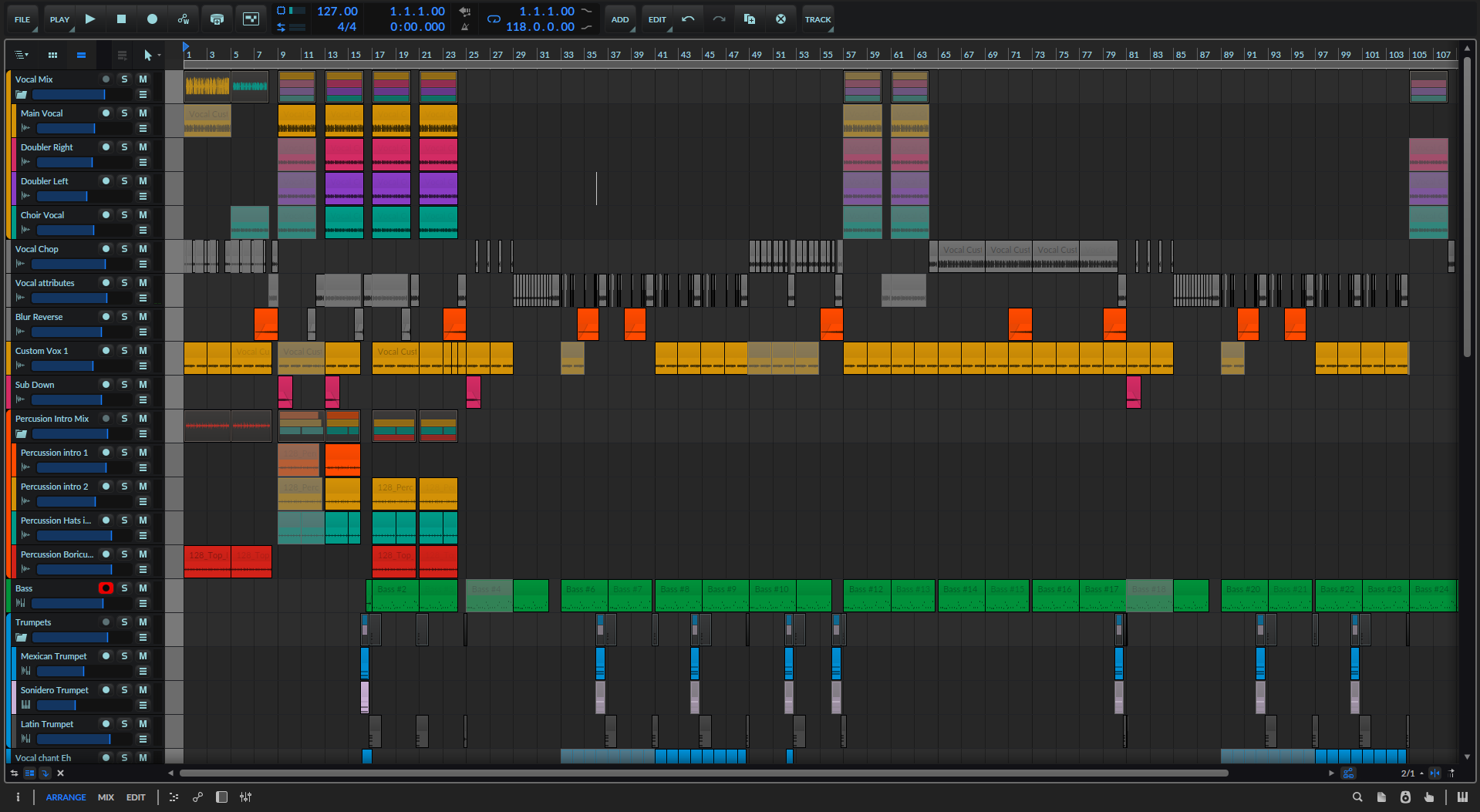Viewport: 1480px width, 812px height.
Task: Switch to the bottom EDIT view tab
Action: (x=136, y=797)
